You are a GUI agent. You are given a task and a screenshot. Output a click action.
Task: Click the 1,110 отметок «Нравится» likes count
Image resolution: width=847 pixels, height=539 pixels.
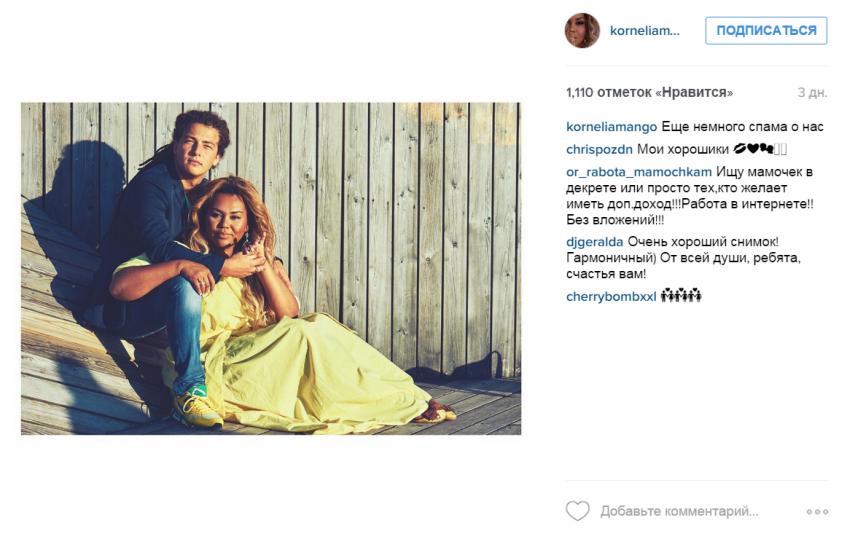point(649,92)
